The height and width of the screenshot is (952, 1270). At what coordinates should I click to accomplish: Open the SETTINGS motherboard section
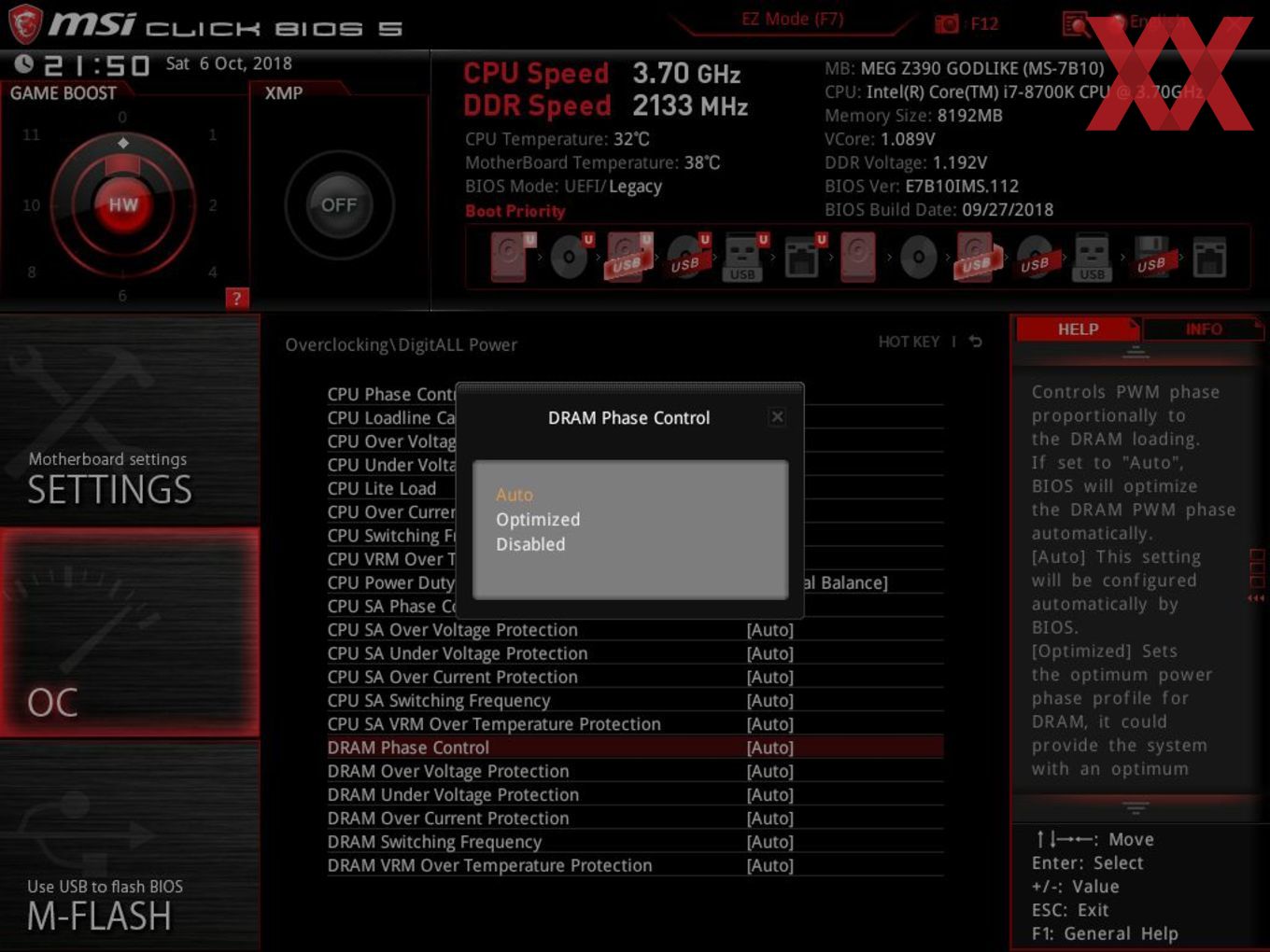point(130,419)
